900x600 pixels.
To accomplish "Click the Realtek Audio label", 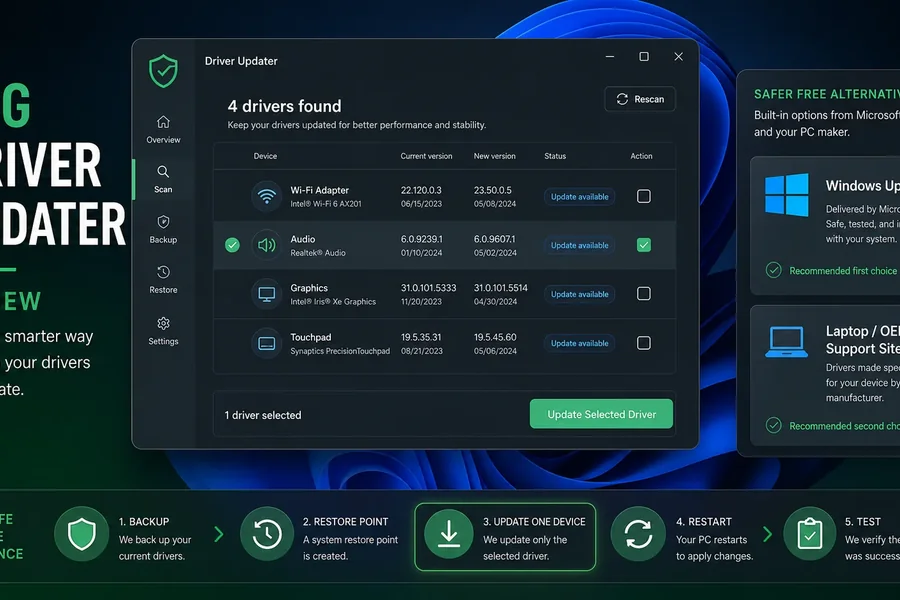I will tap(318, 253).
